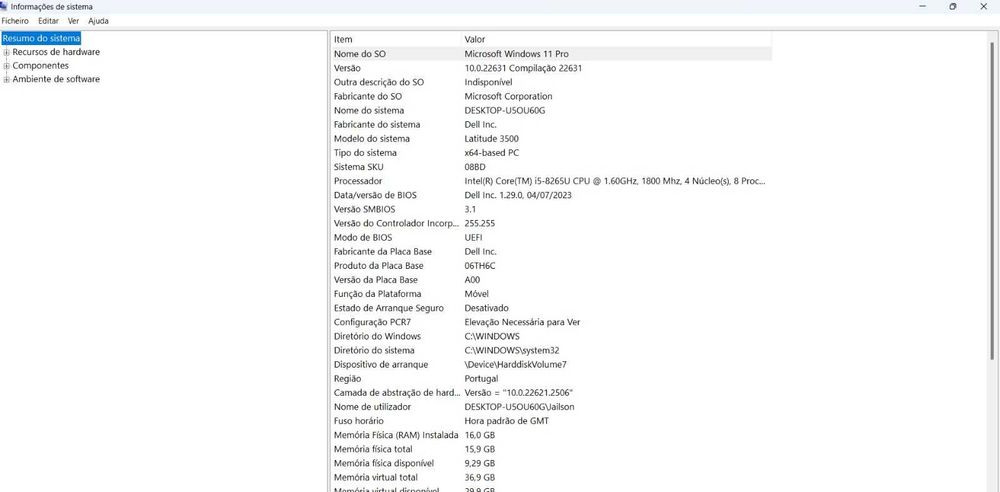The image size is (1000, 492).
Task: Select value Elevação Necessária para Ver
Action: [522, 322]
